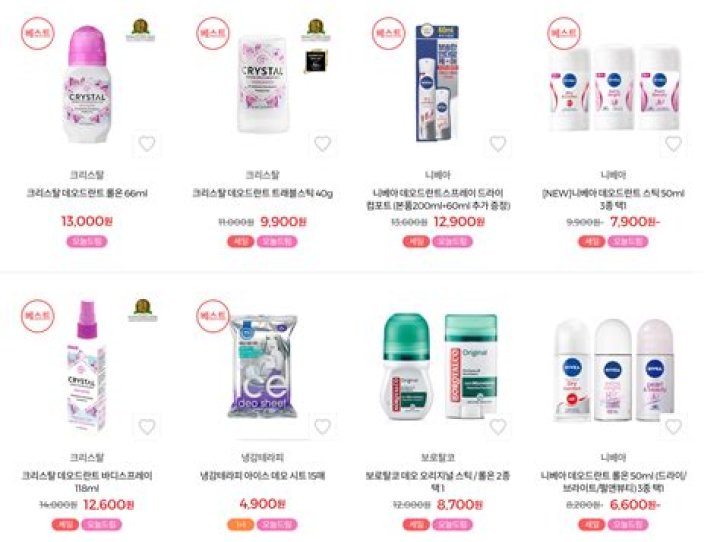Select pink delivery tag under 13,000 won
Image resolution: width=720 pixels, height=542 pixels.
87,242
